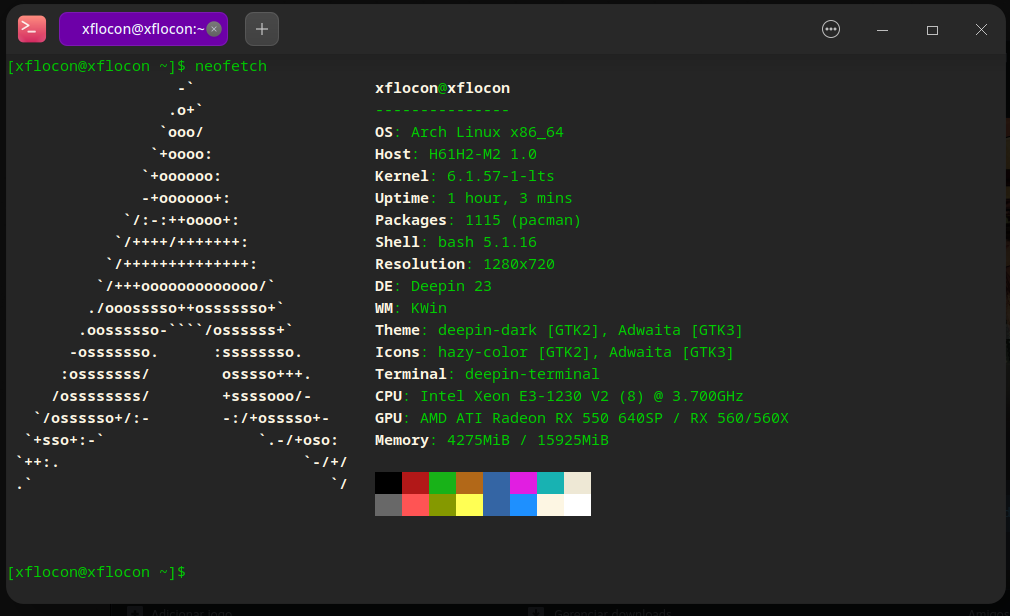Click the 'deepin-dark [GTK2]' theme text

(519, 330)
